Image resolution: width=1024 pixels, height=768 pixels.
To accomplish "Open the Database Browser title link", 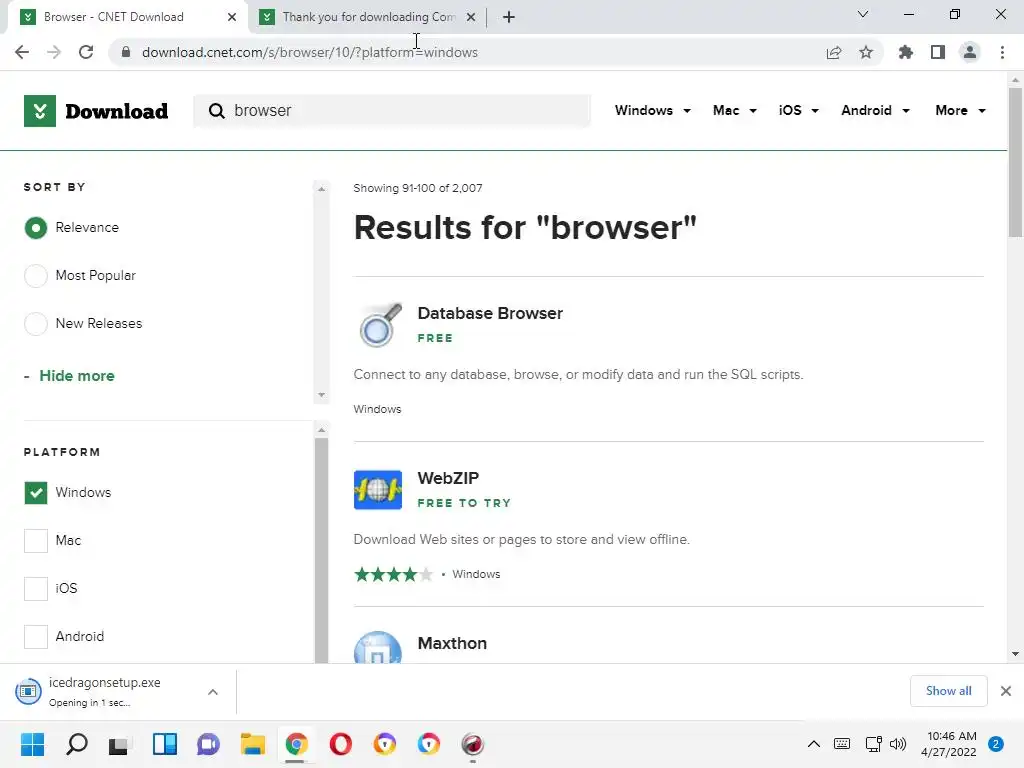I will (x=490, y=313).
